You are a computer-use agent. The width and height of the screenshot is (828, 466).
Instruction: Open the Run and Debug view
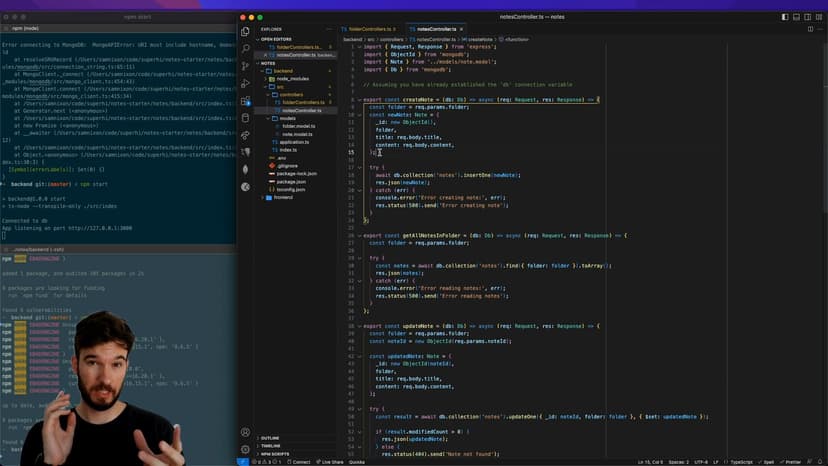coord(245,83)
